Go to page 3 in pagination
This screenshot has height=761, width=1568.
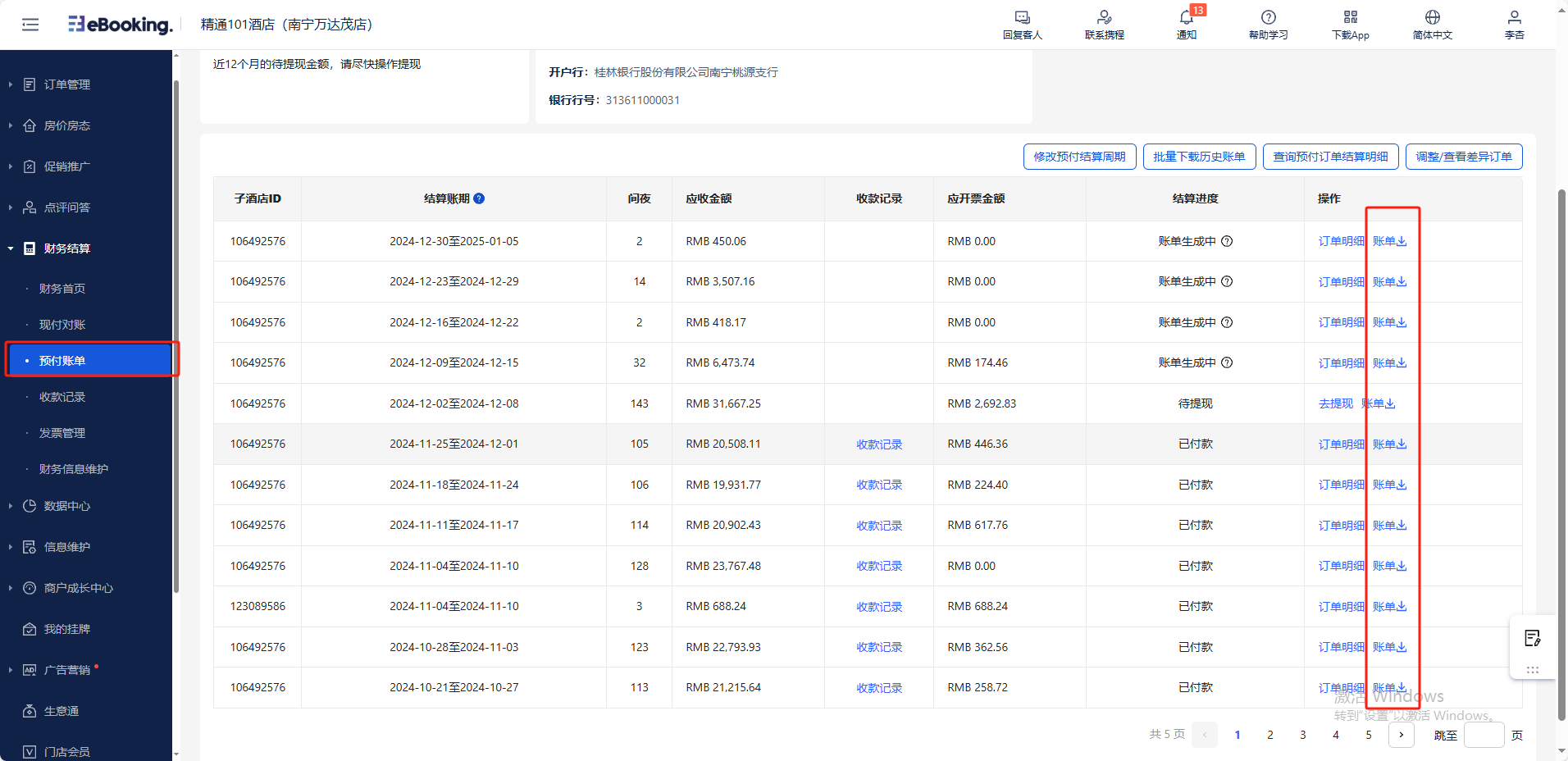[1302, 735]
